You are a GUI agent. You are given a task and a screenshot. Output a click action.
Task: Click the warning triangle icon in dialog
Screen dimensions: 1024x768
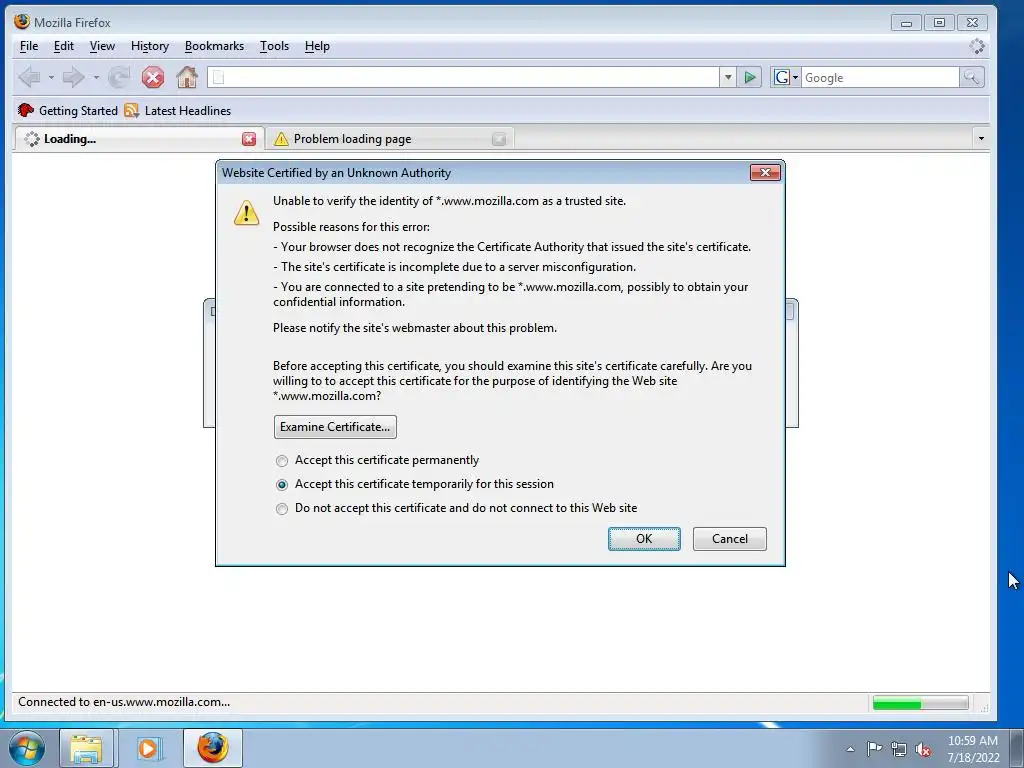[x=246, y=213]
